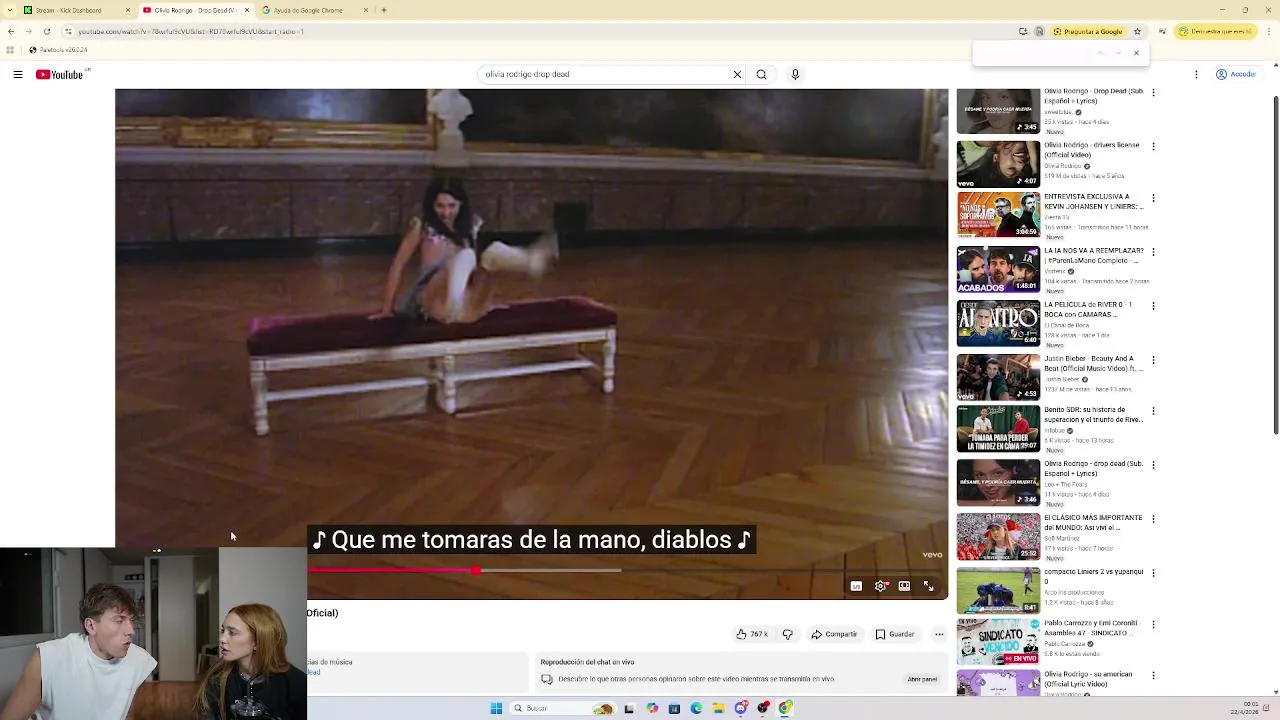Viewport: 1280px width, 720px height.
Task: Open the video player settings gear
Action: click(x=880, y=586)
